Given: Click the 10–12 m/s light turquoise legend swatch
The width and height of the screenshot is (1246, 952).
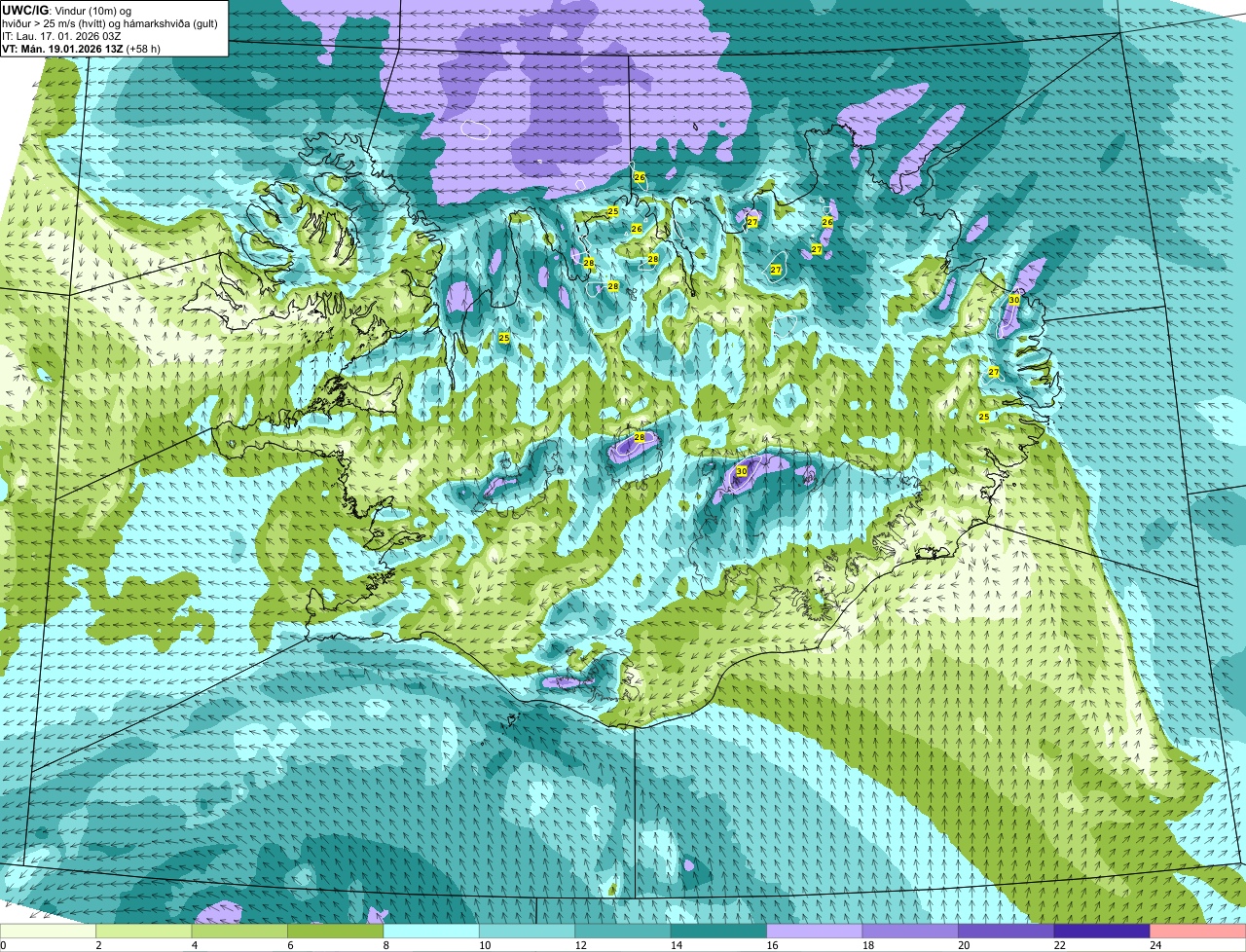Looking at the screenshot, I should tap(528, 932).
